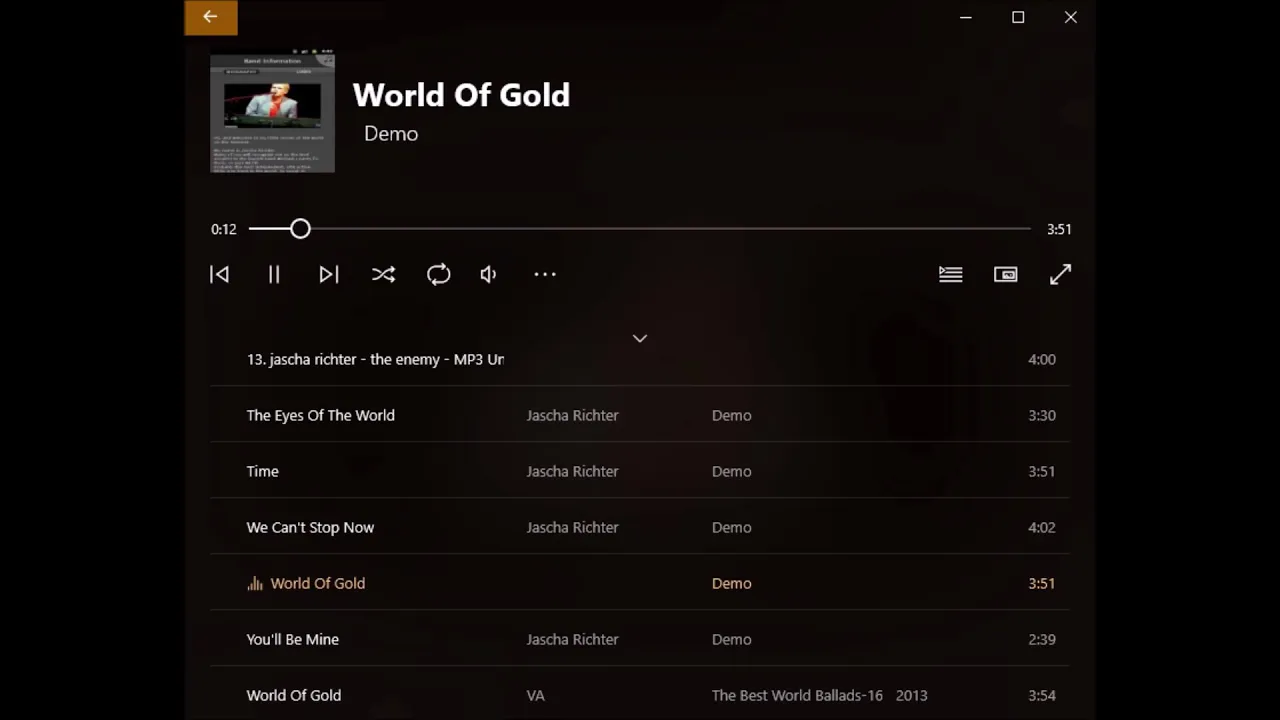Viewport: 1280px width, 720px height.
Task: Open the volume control
Action: [x=489, y=274]
